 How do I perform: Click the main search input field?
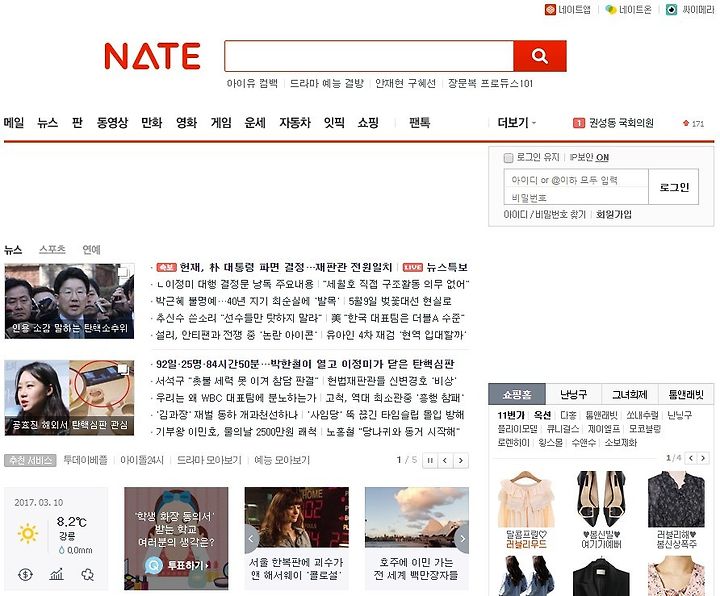369,56
